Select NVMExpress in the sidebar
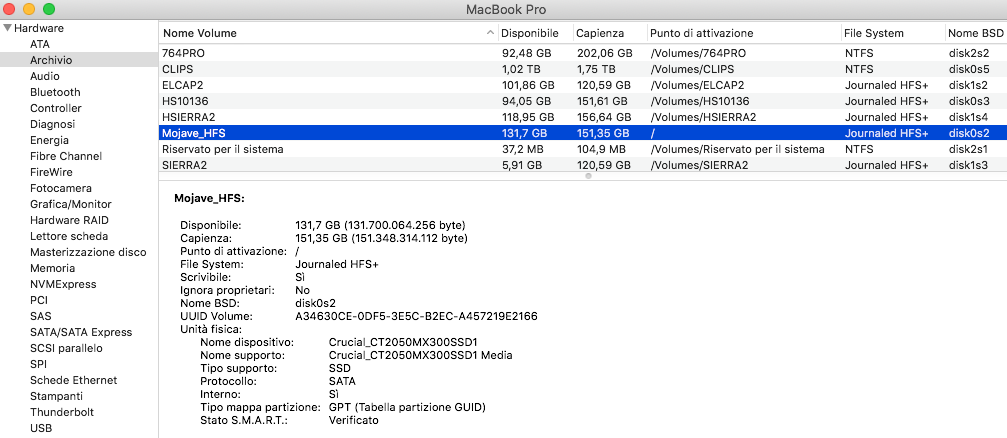The image size is (1007, 438). pyautogui.click(x=63, y=285)
